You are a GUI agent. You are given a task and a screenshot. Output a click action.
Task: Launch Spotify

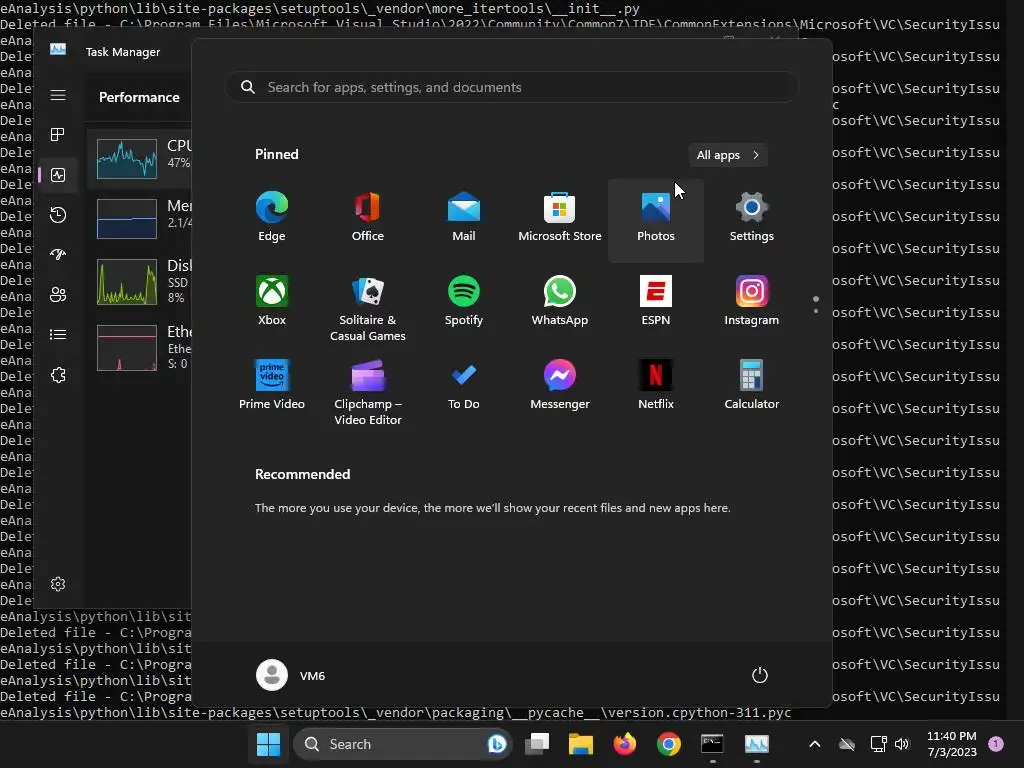pos(464,302)
